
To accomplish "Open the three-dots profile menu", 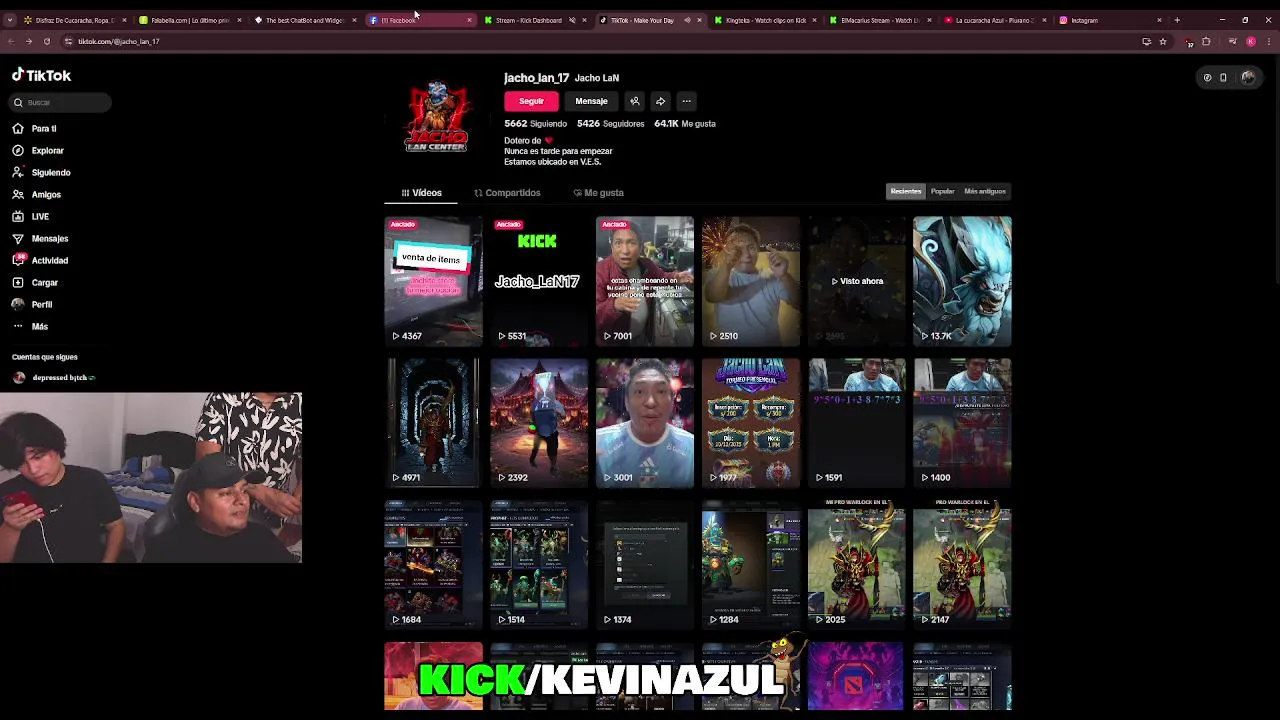I will click(686, 101).
